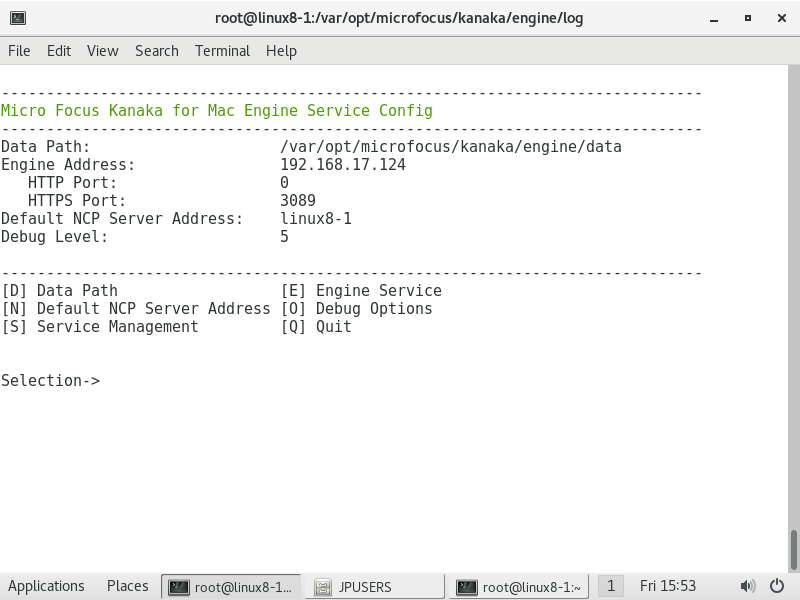The image size is (800, 600).
Task: Click the 'Default NCP Server Address:' label
Action: 122,218
